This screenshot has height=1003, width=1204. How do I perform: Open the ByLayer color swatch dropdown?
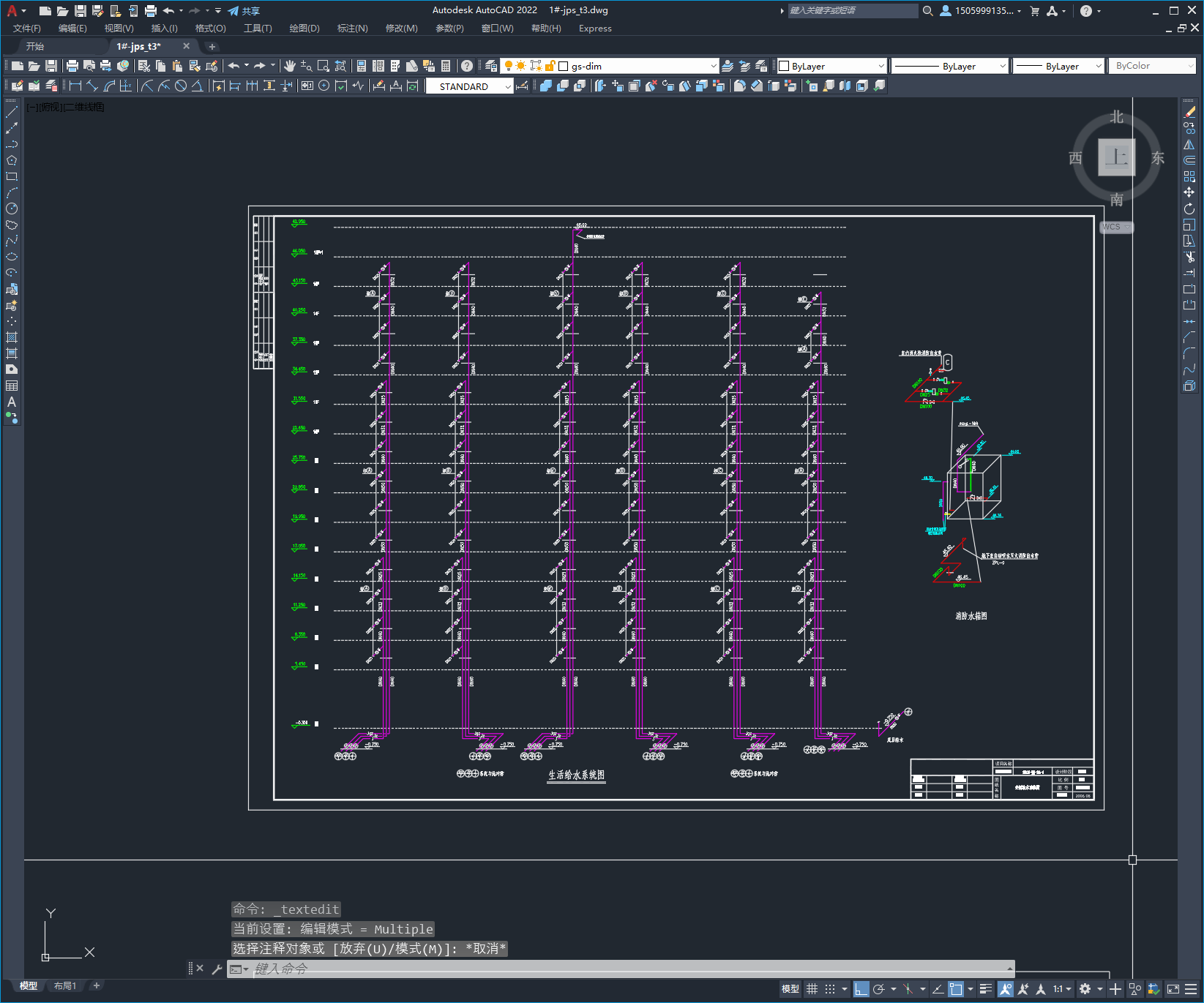pyautogui.click(x=831, y=66)
